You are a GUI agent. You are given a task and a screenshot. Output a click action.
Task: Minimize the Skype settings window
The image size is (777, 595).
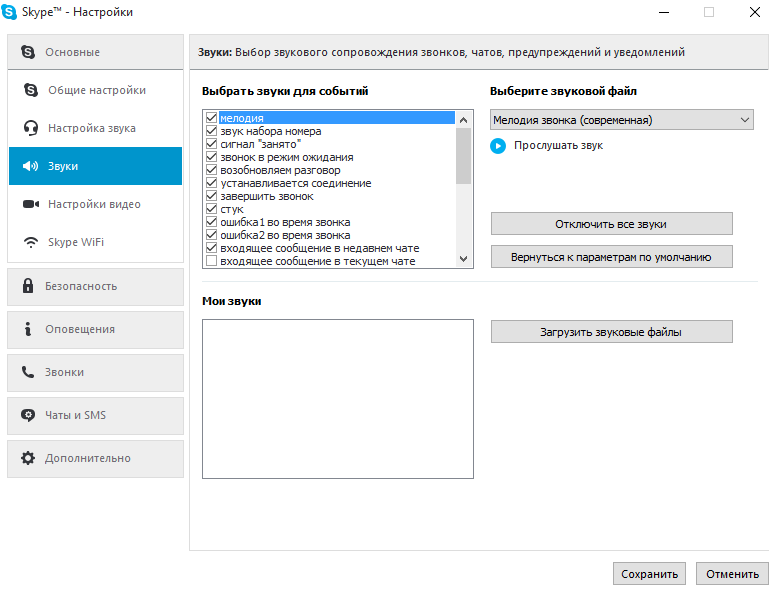pos(664,12)
